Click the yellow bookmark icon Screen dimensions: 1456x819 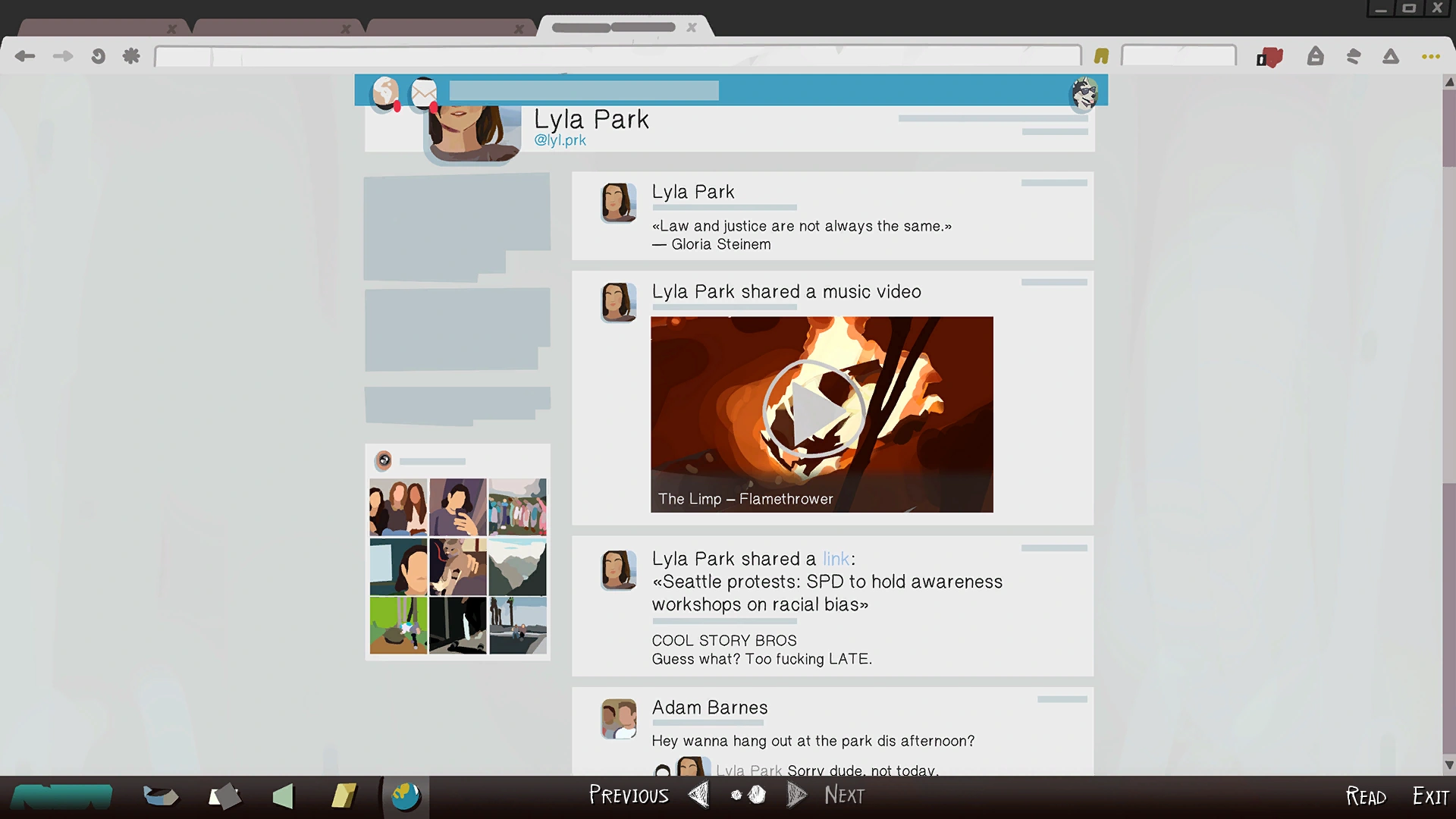point(1101,56)
